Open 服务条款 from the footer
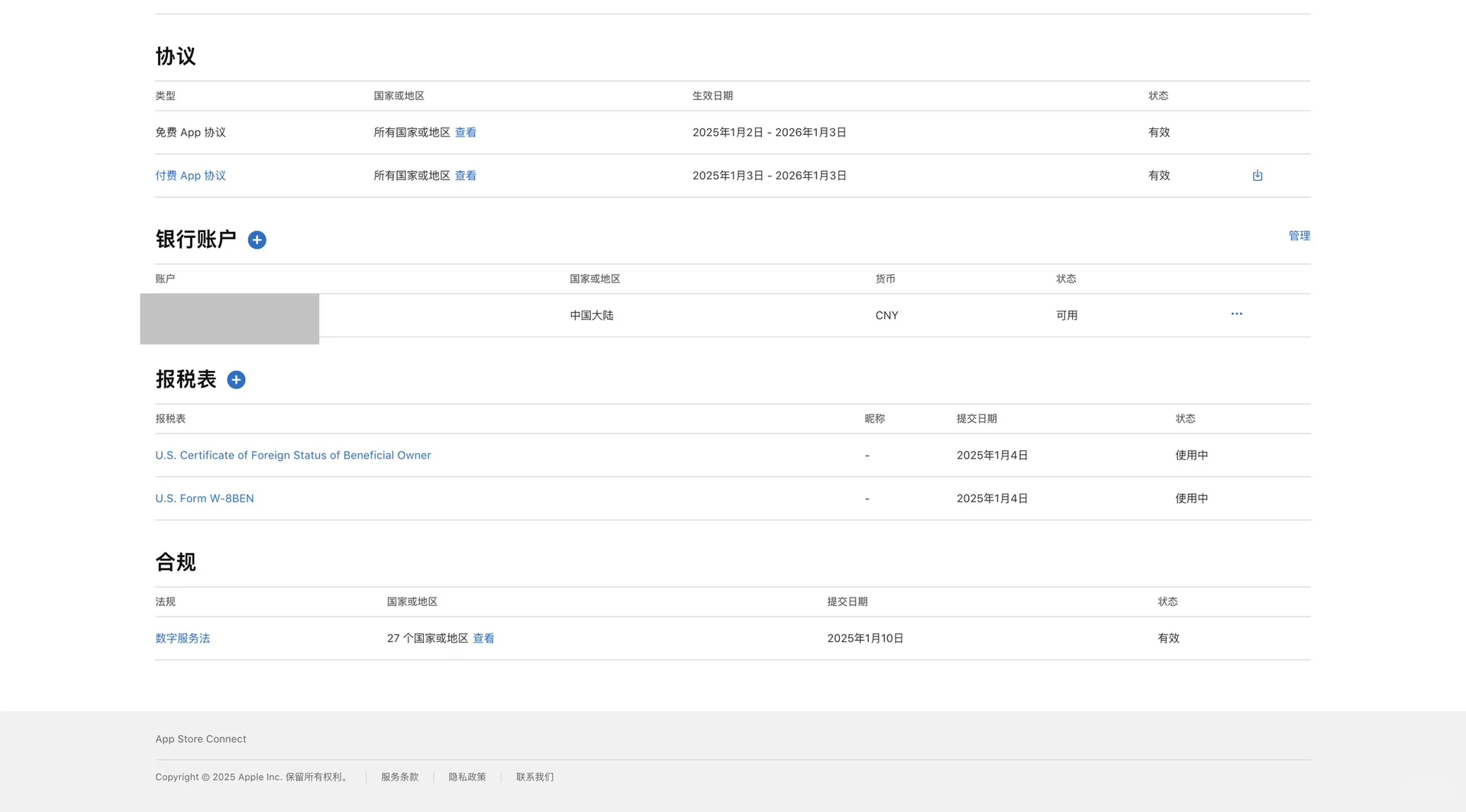This screenshot has height=812, width=1466. pos(399,777)
